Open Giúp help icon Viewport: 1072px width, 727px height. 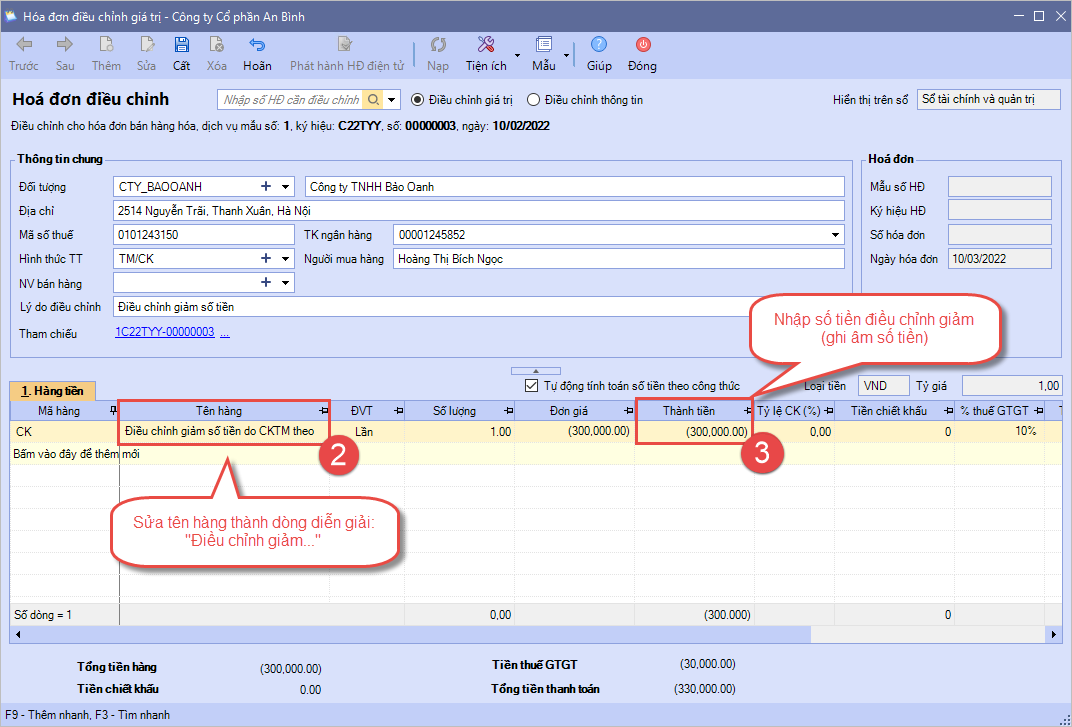pyautogui.click(x=599, y=45)
